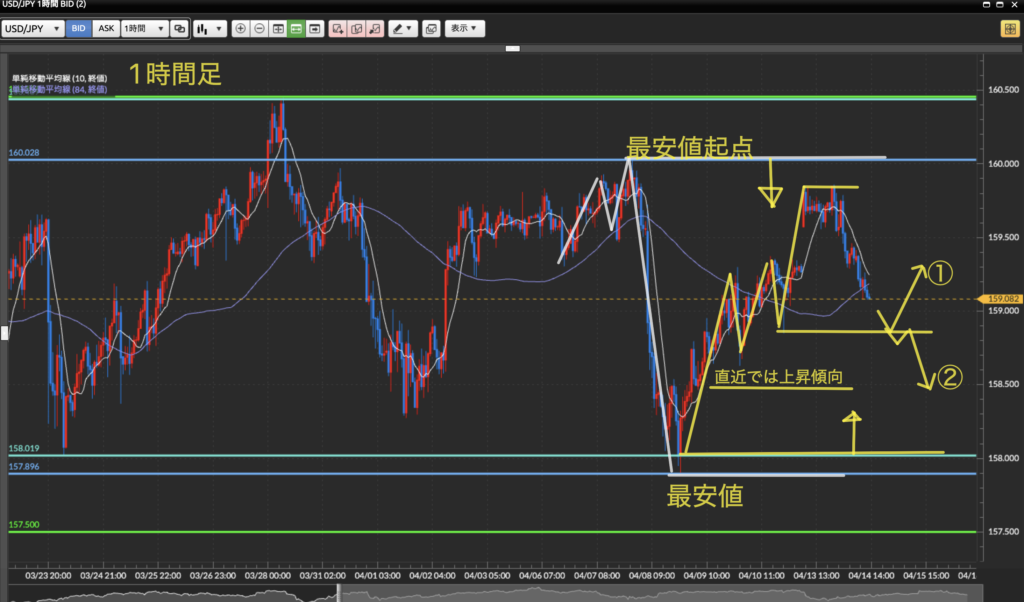This screenshot has height=602, width=1024.
Task: Click the zoom in (plus) chart icon
Action: [x=240, y=29]
